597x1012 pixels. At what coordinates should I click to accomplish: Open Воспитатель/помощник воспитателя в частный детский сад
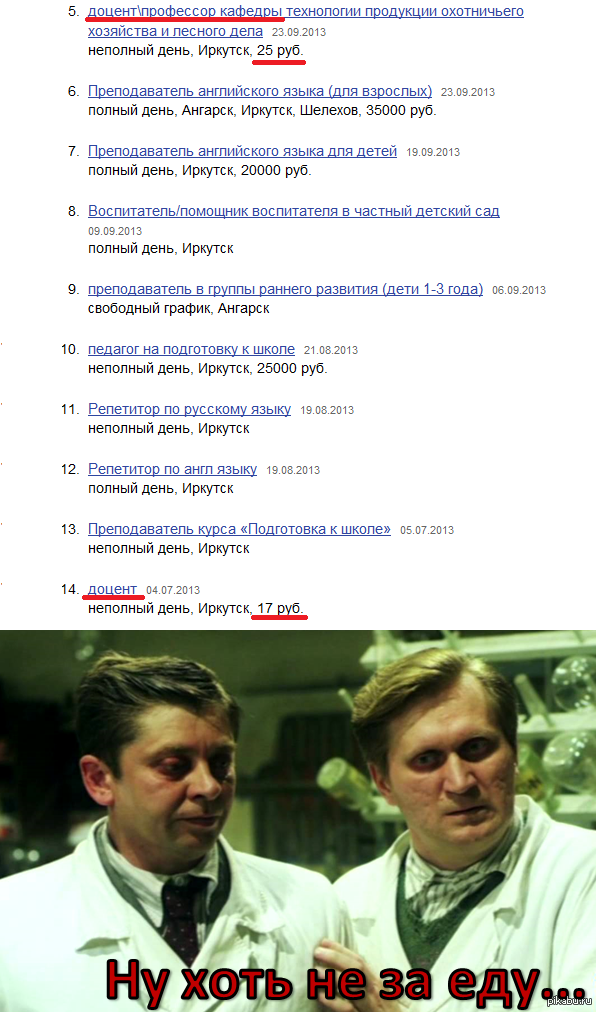294,211
